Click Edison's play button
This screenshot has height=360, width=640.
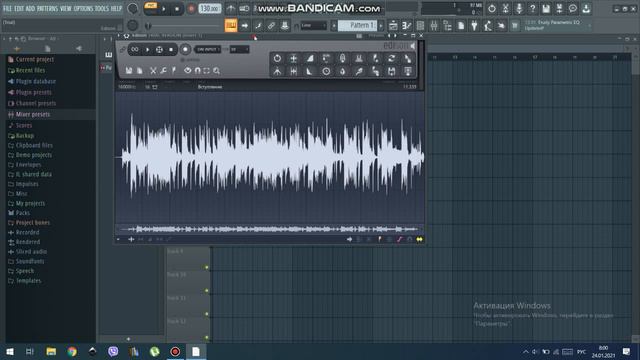pyautogui.click(x=147, y=49)
